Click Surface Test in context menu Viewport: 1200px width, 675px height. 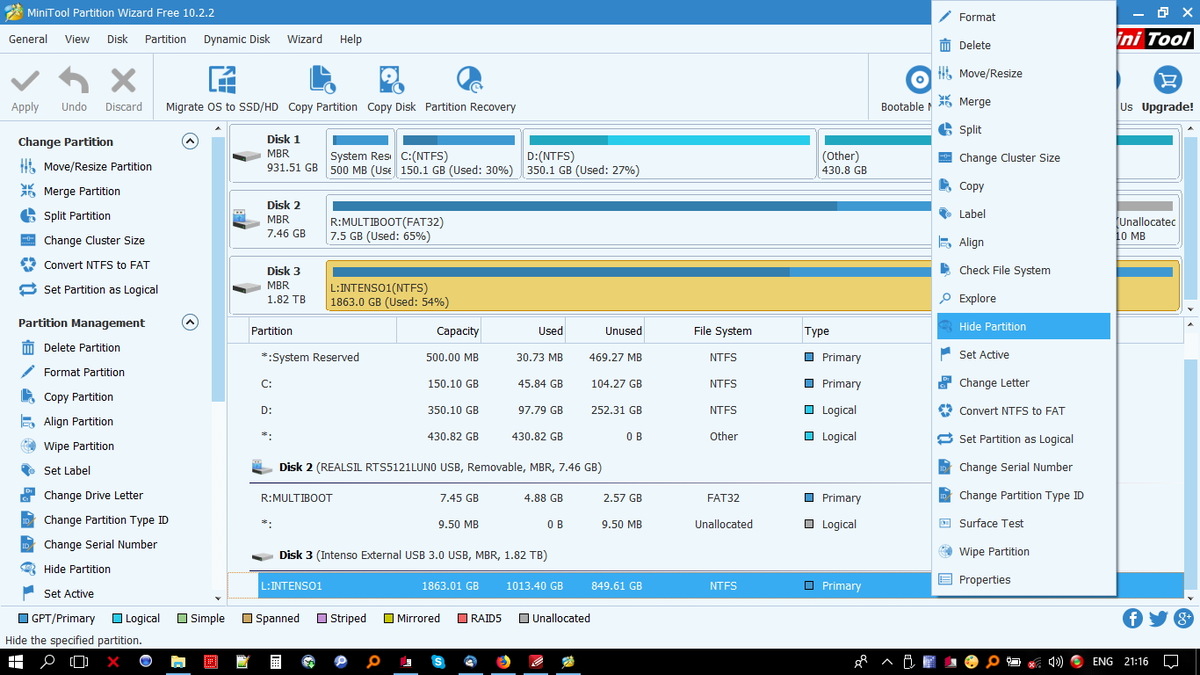pos(1024,523)
